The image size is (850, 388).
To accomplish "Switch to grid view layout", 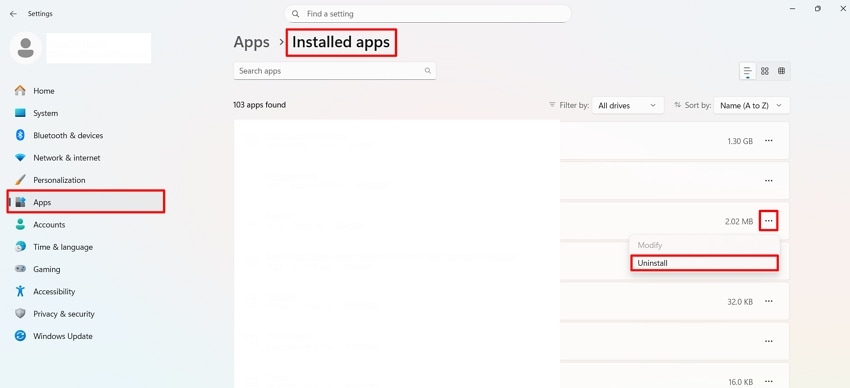I will [x=764, y=71].
